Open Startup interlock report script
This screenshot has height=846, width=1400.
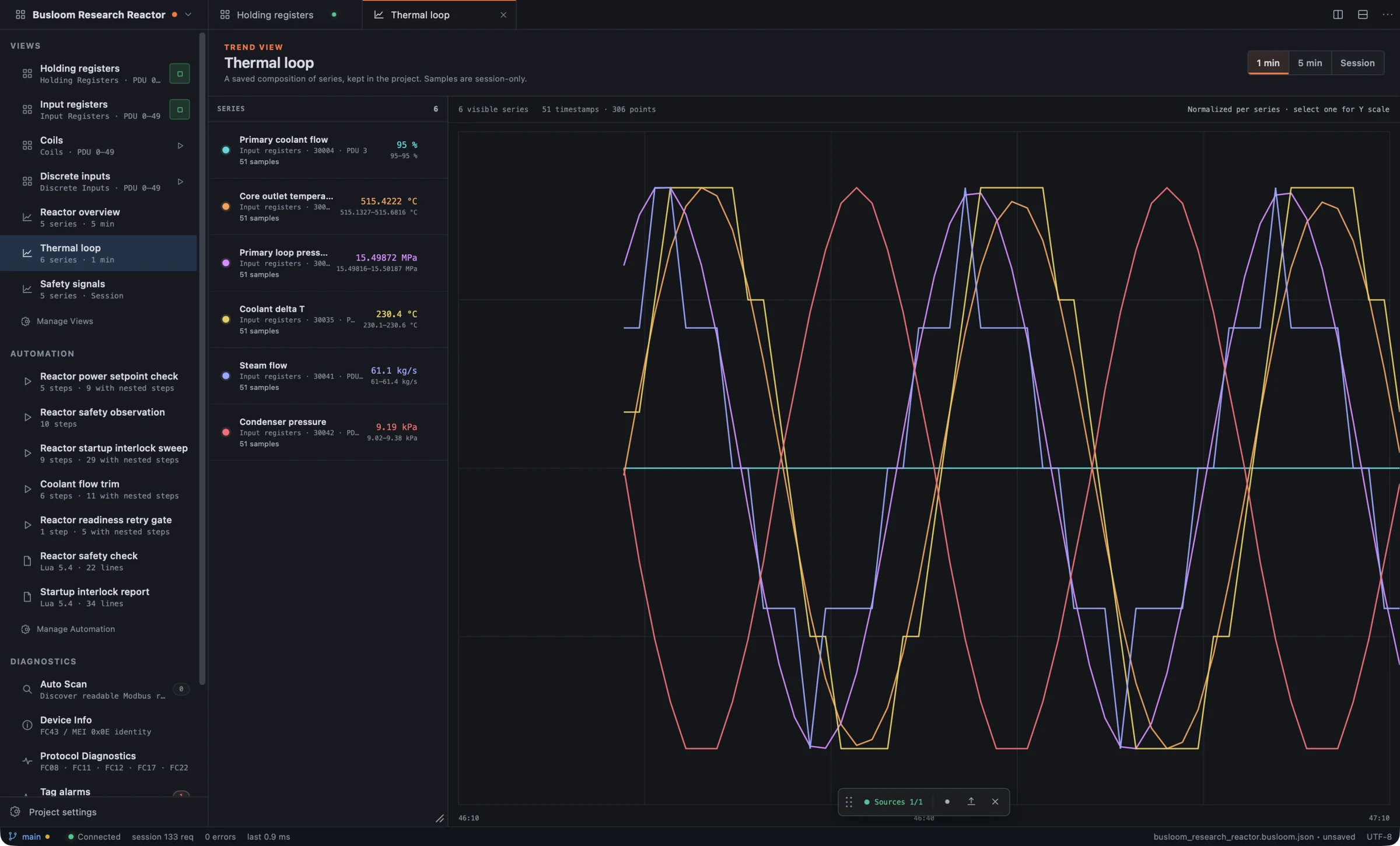99,597
